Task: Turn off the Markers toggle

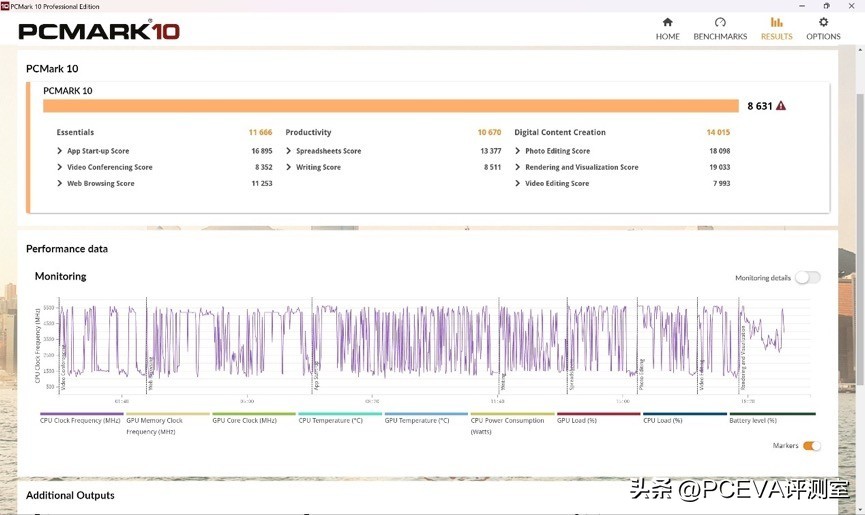Action: point(811,446)
